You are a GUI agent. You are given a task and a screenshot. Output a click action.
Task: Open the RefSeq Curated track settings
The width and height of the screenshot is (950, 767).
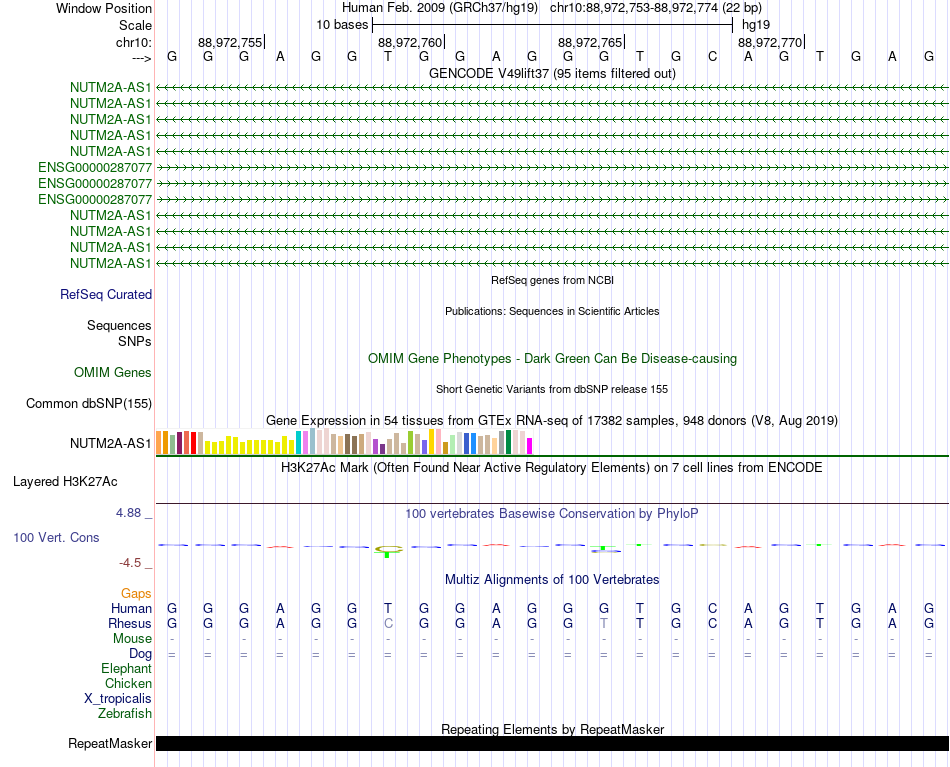(105, 294)
